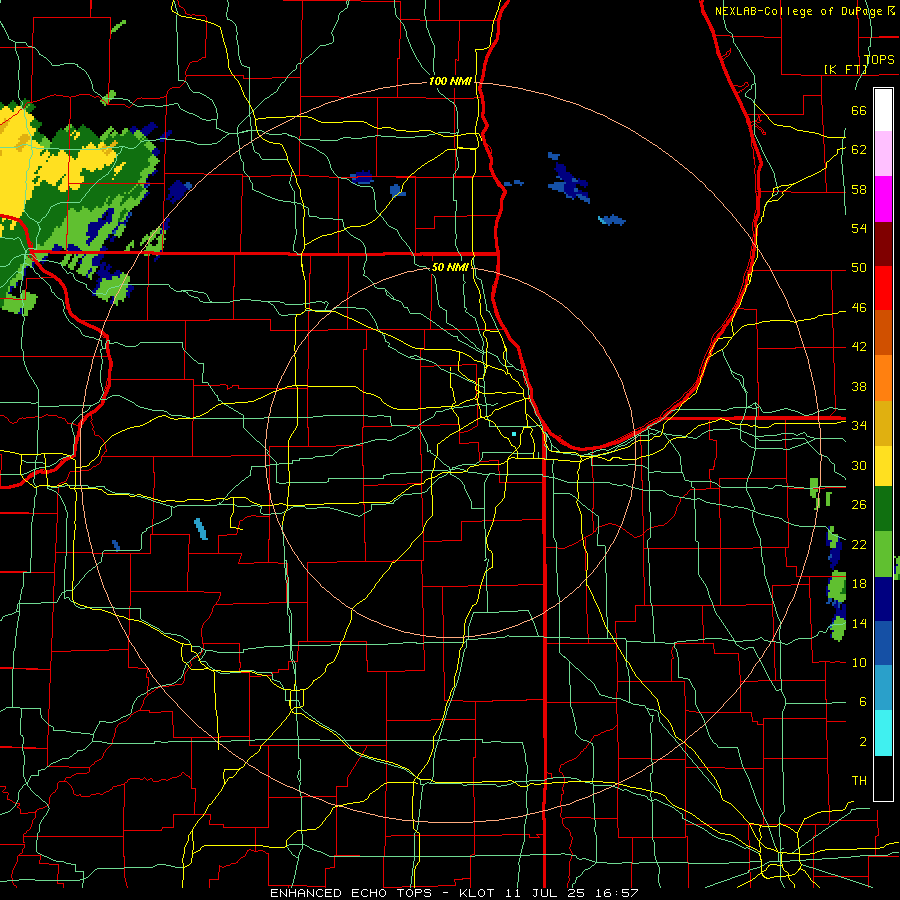
Task: Click the "66" legend value
Action: coord(859,110)
